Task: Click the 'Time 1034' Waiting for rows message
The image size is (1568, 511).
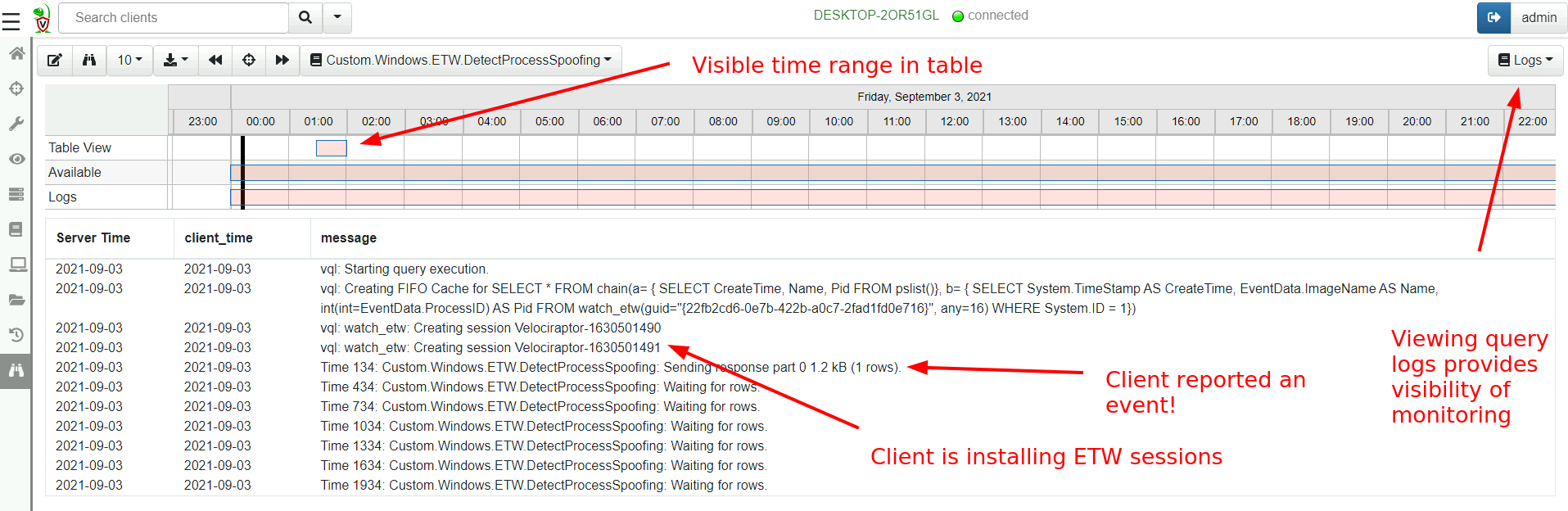Action: point(544,426)
